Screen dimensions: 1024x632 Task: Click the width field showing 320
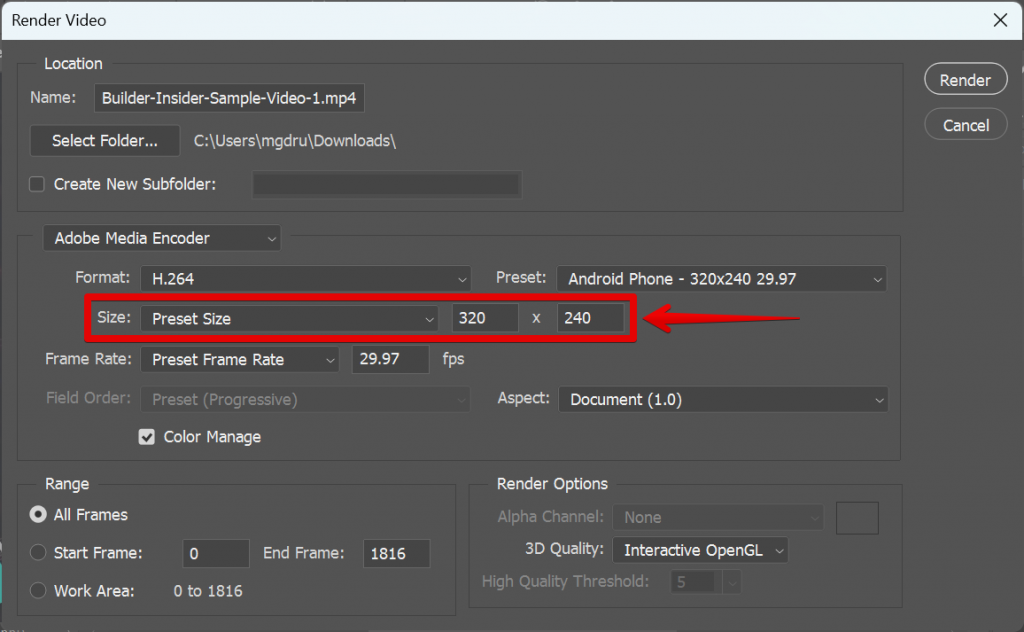[x=484, y=319]
